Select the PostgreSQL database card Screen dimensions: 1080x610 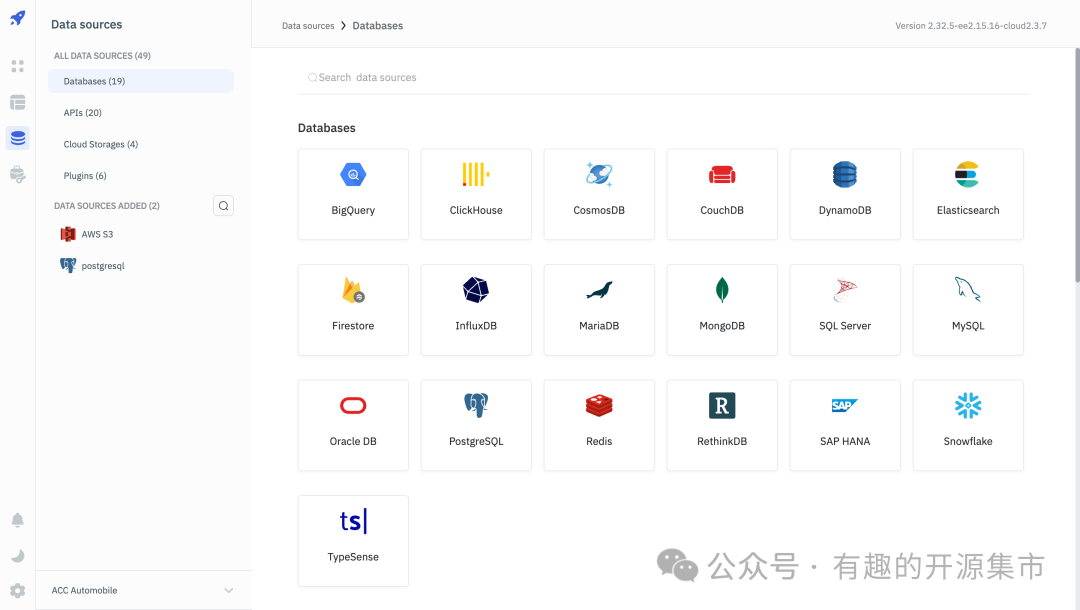tap(476, 425)
